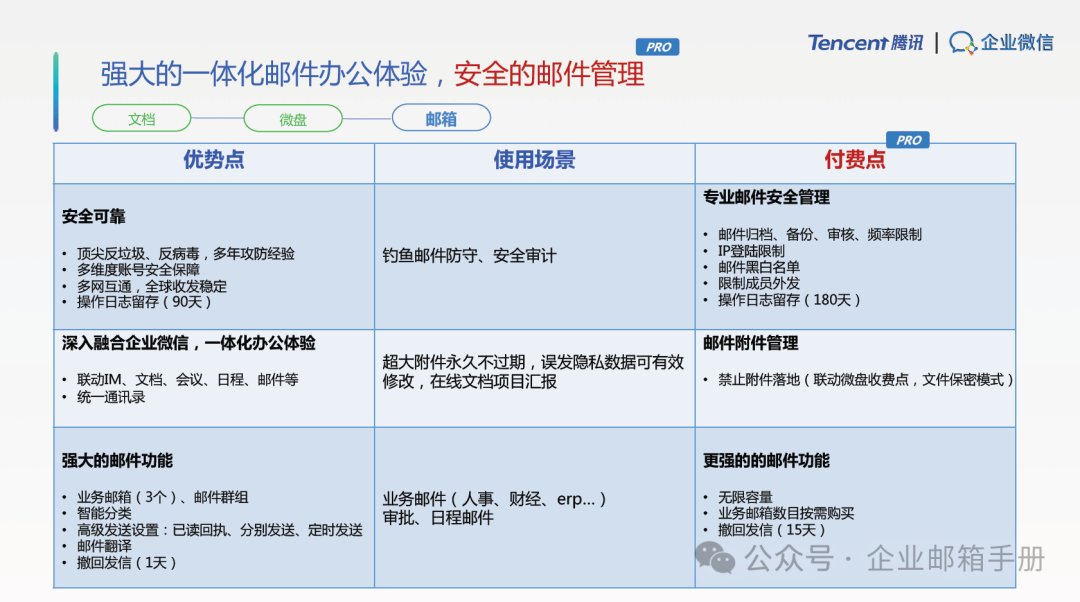Click bullet 撤回发信（1天）
Viewport: 1080px width, 602px height.
click(x=127, y=563)
